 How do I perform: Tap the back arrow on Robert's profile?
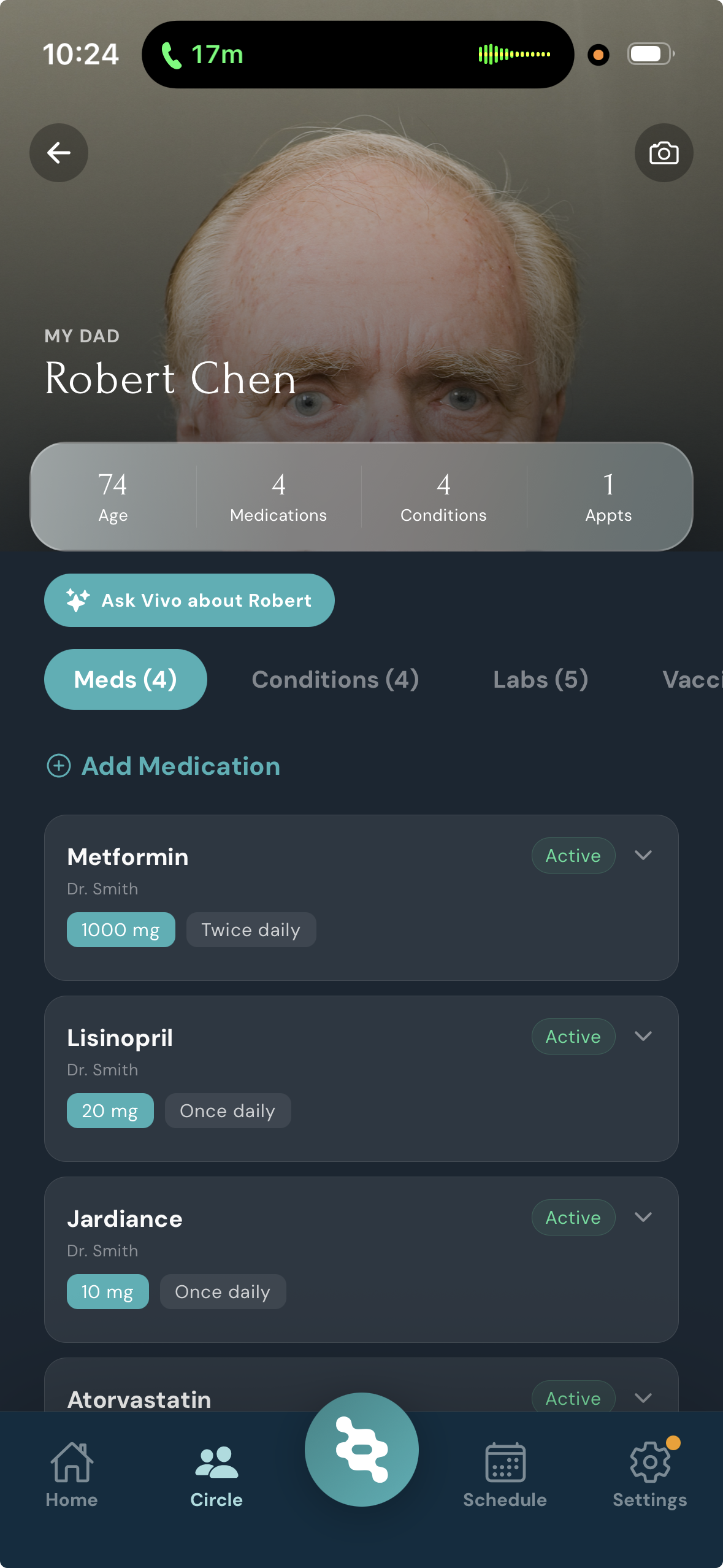click(58, 153)
